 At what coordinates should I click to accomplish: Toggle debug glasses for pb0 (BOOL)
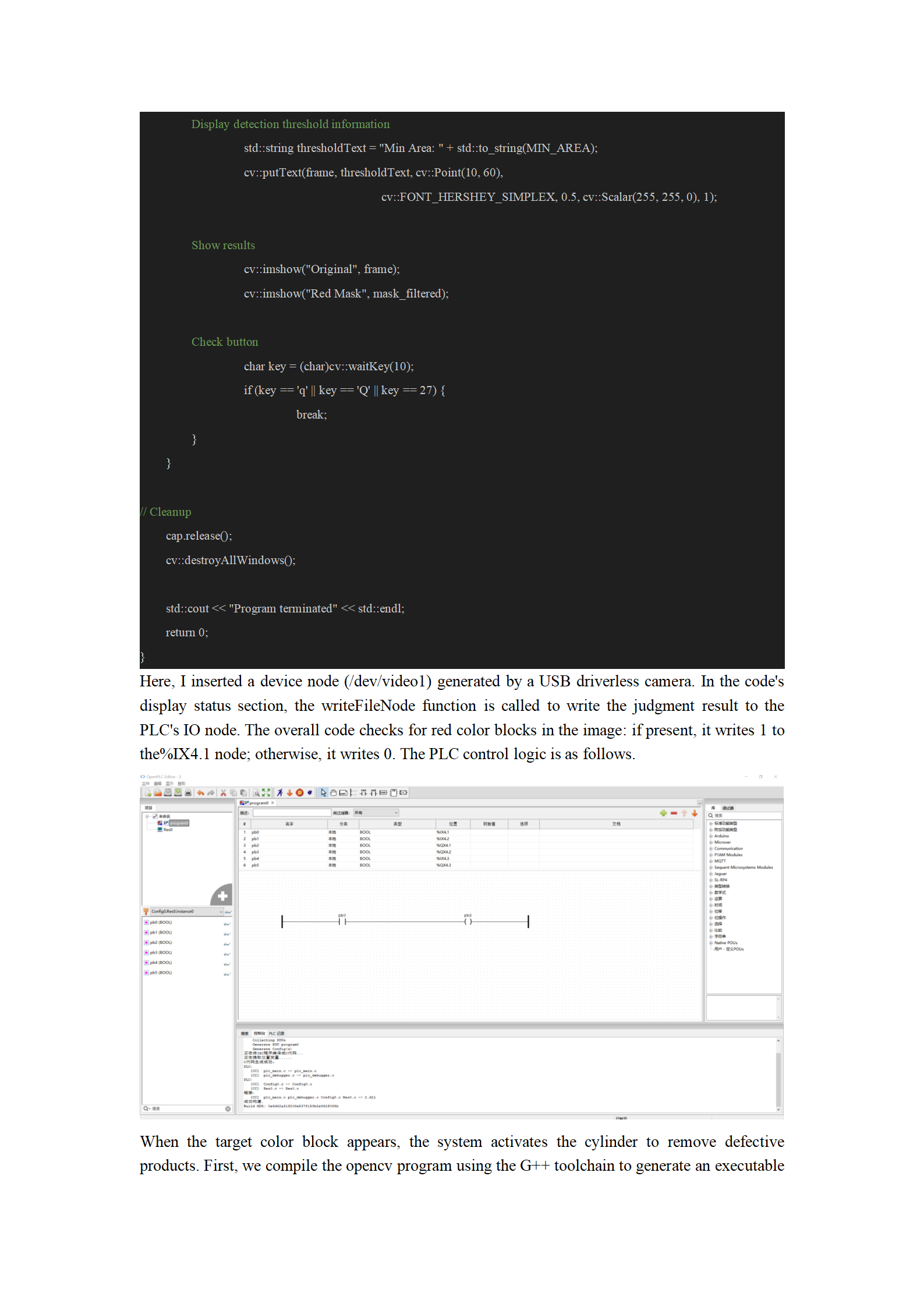(227, 923)
